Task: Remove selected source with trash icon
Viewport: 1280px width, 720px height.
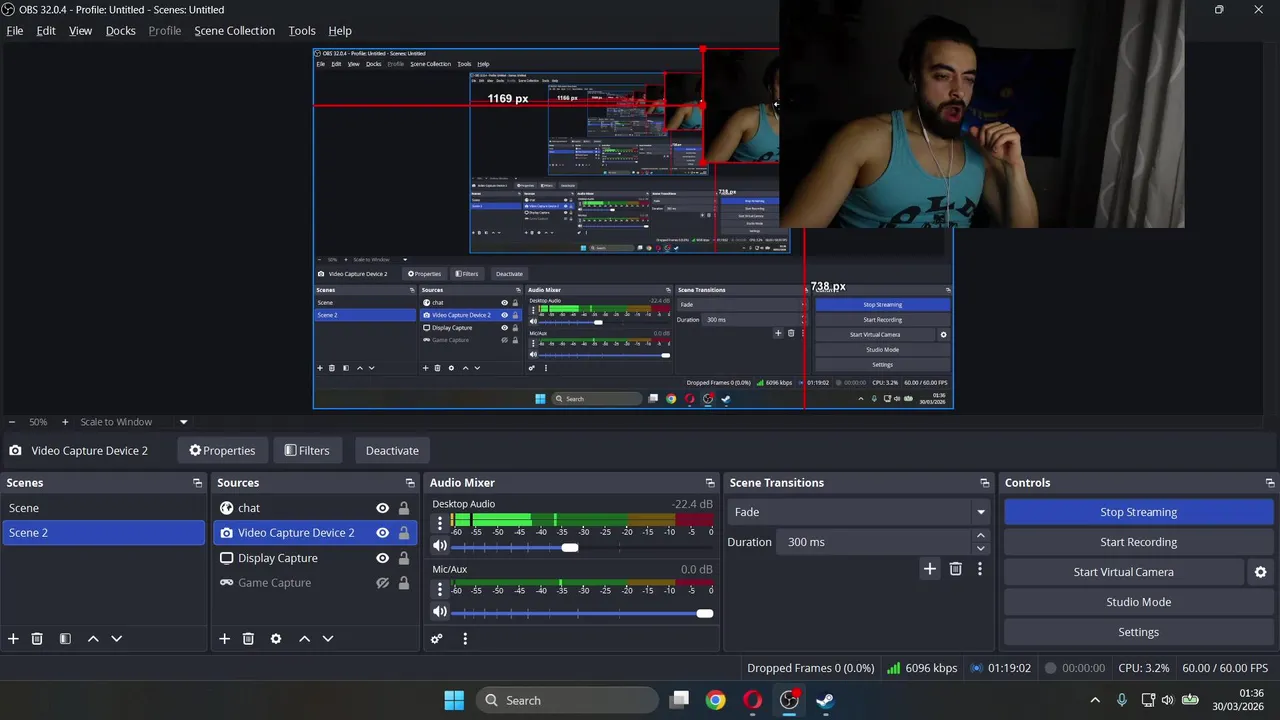Action: pos(248,638)
